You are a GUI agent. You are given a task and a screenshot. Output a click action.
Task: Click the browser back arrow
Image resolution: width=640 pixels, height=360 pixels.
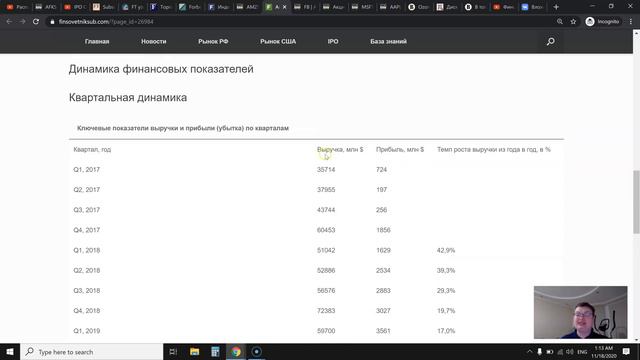tap(9, 21)
